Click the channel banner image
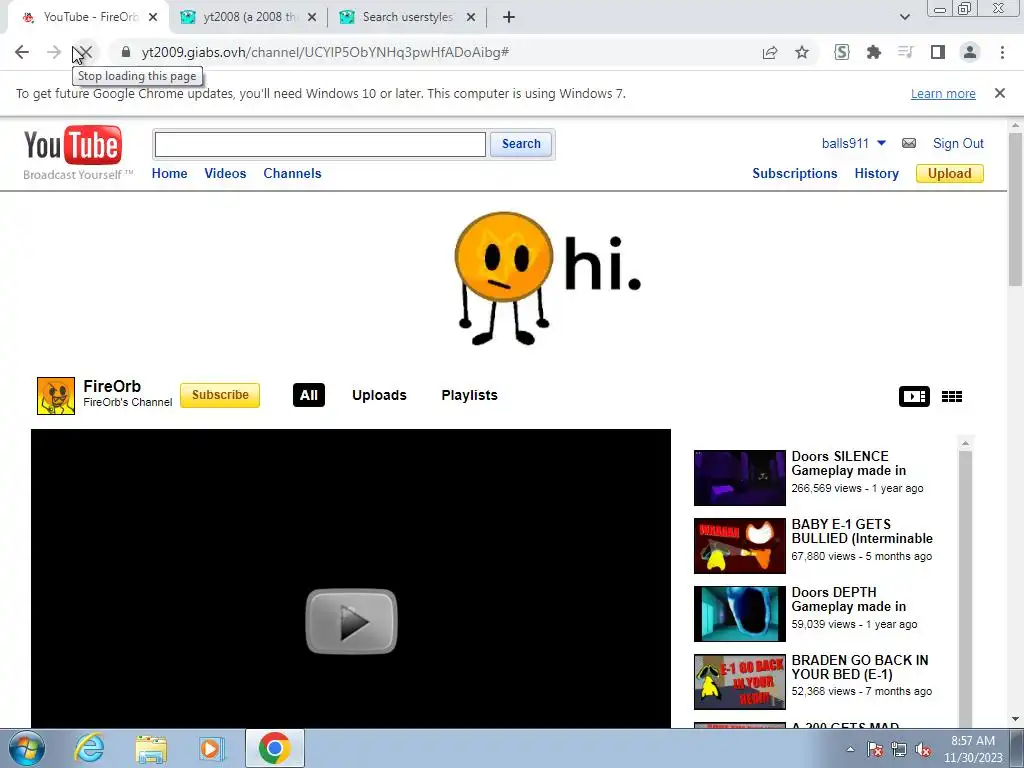The height and width of the screenshot is (768, 1024). [547, 279]
